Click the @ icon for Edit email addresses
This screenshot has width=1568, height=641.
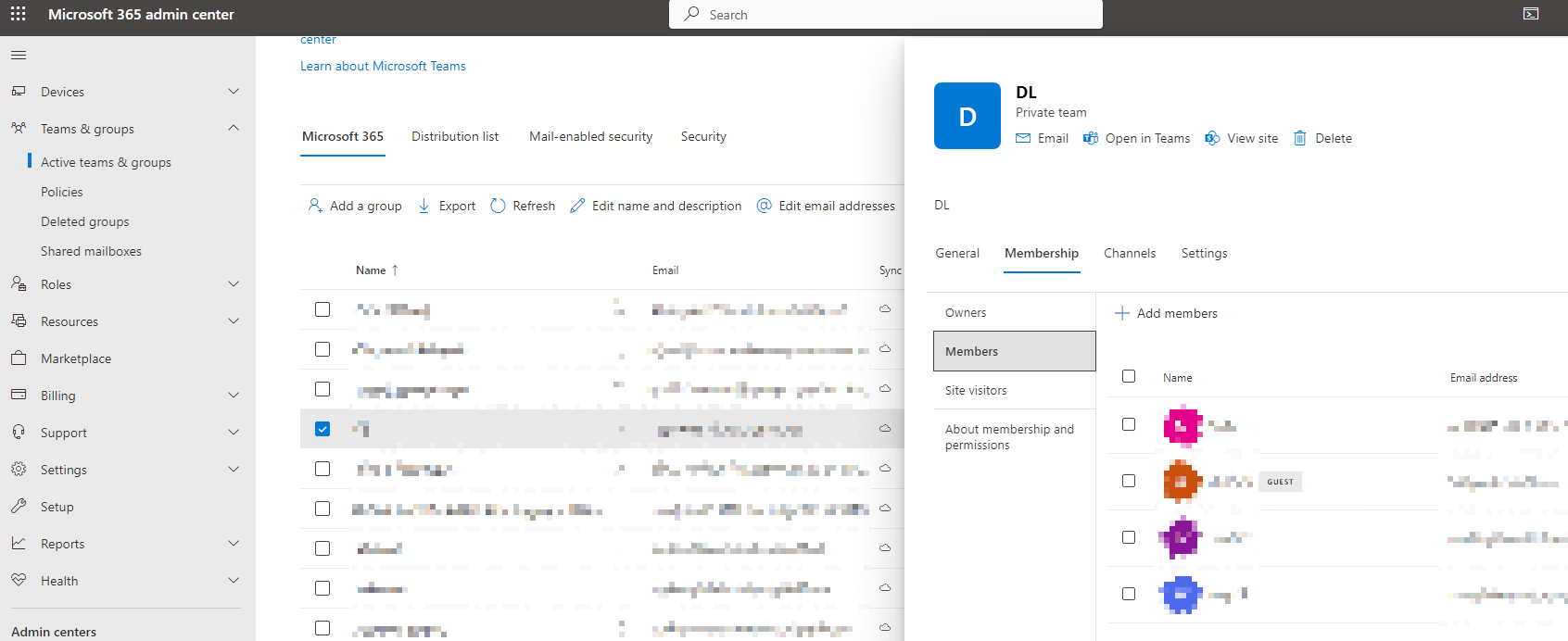click(765, 206)
